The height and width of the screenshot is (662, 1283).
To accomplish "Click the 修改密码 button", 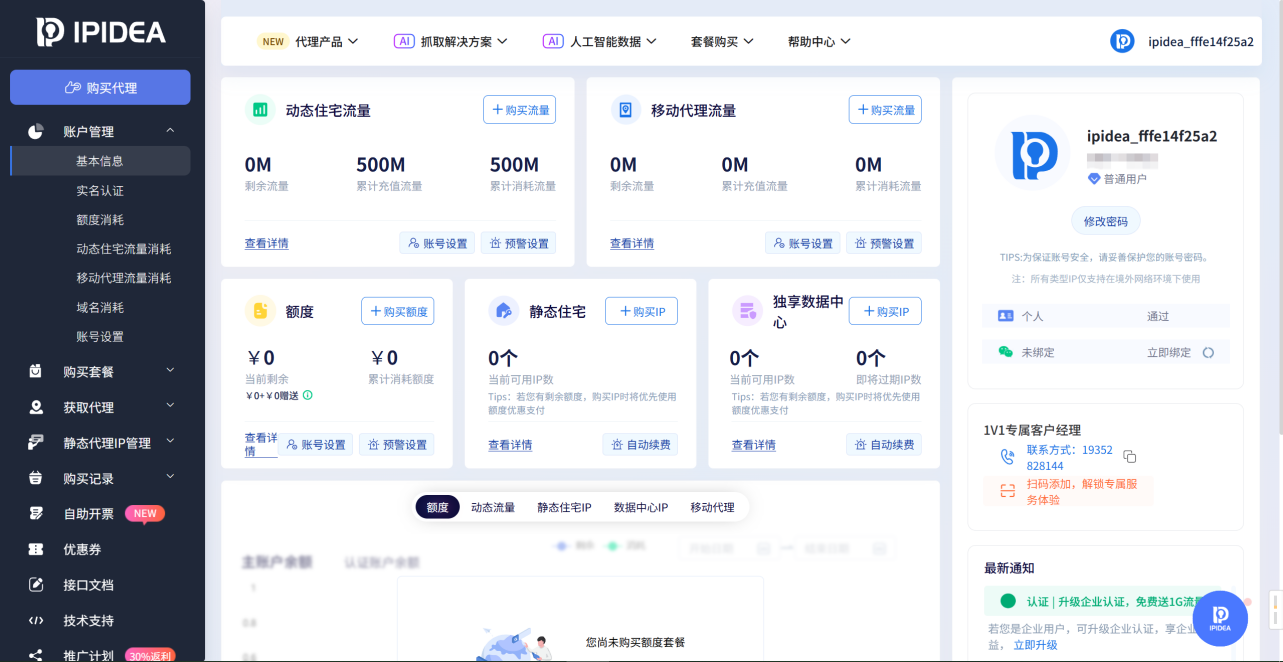I will (x=1105, y=221).
